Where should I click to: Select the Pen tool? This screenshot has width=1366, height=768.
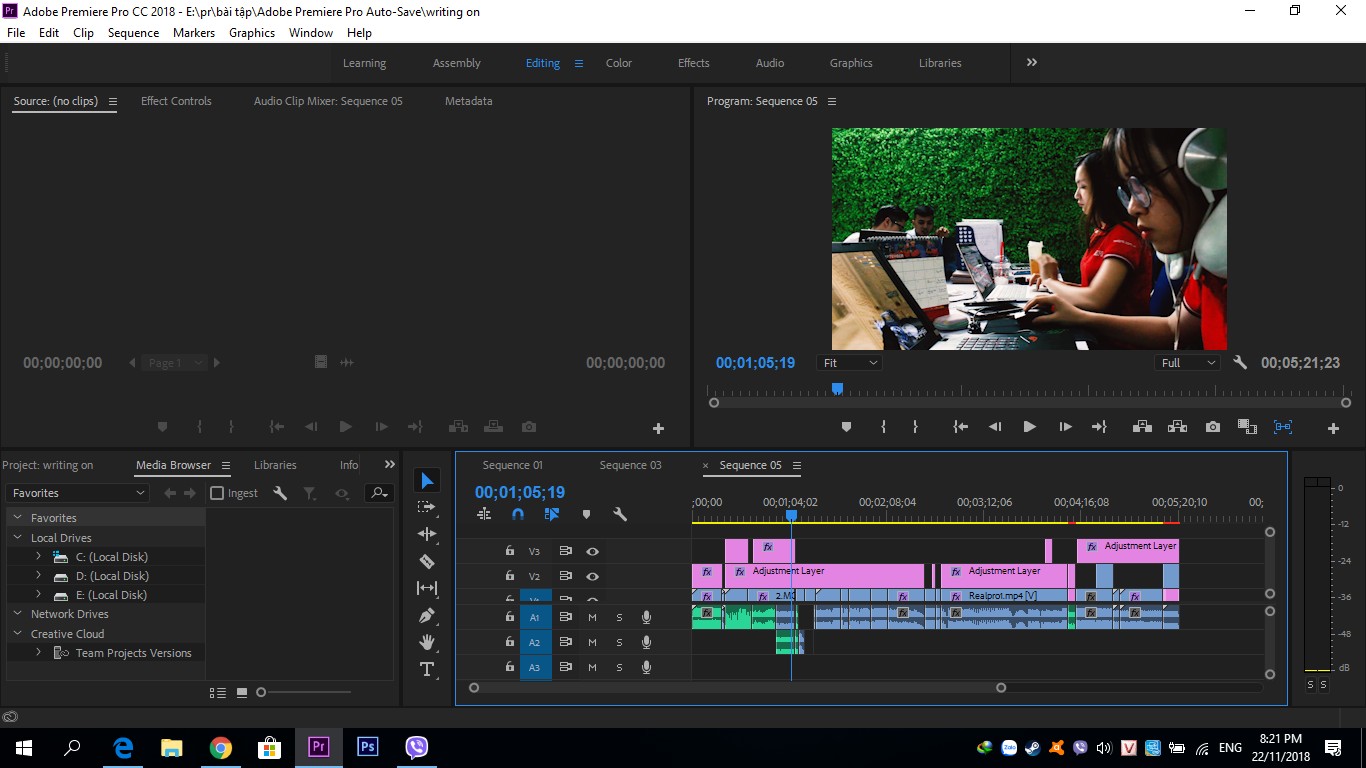[427, 615]
